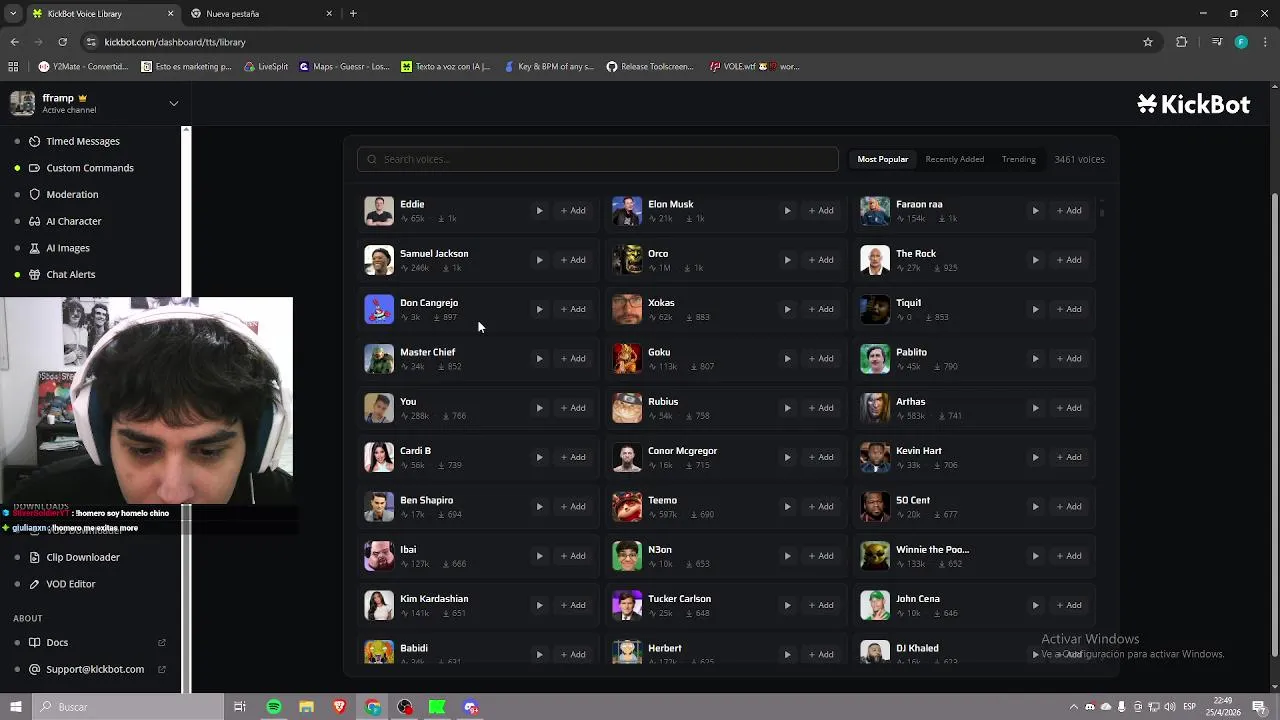The height and width of the screenshot is (720, 1280).
Task: Open File Explorer from taskbar
Action: point(306,707)
